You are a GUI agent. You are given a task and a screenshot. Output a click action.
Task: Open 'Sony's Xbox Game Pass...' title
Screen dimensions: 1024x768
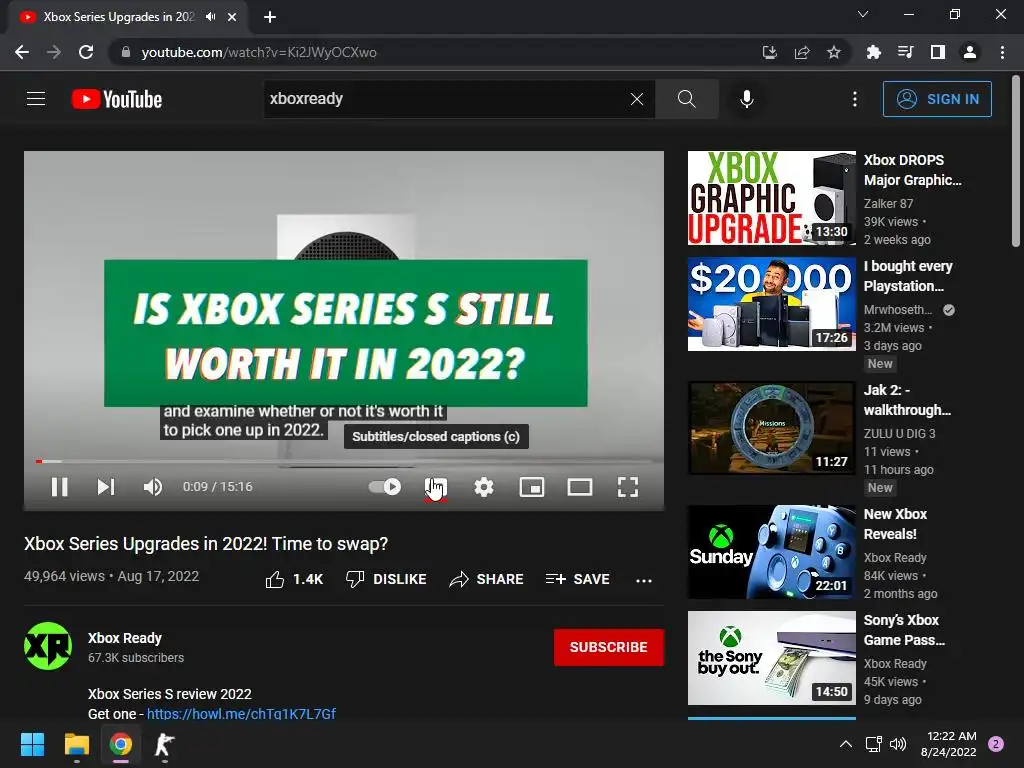(904, 630)
